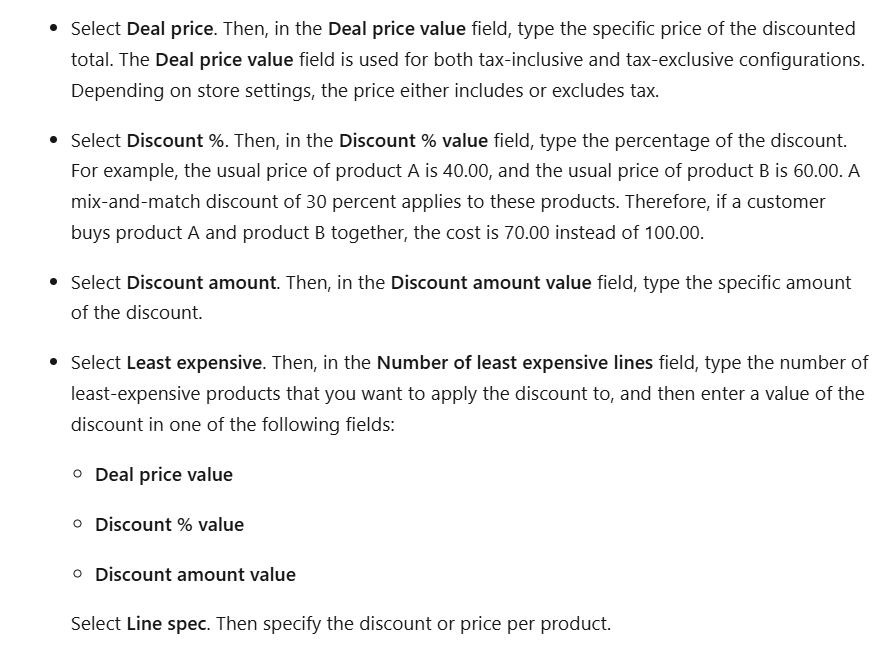Click bold "Discount amount" after the third "Select"
Screen dimensions: 892x652
(201, 282)
